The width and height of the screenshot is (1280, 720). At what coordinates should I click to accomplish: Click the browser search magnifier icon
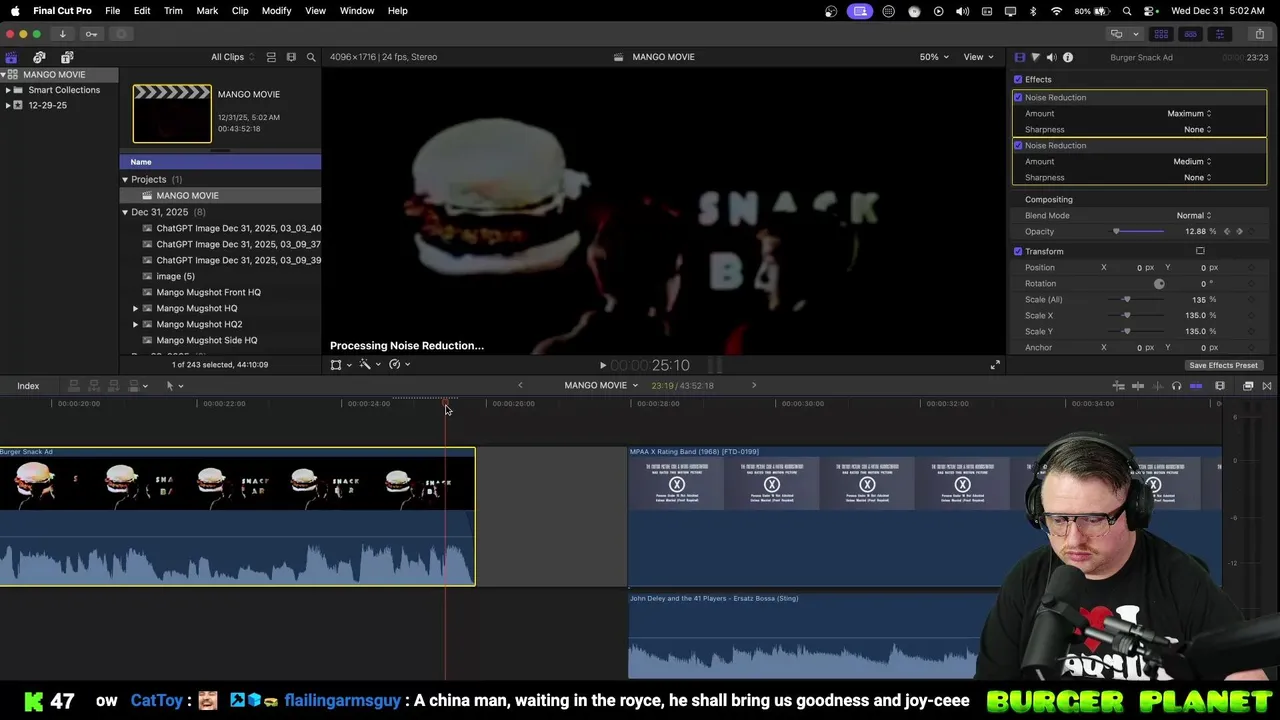click(311, 57)
